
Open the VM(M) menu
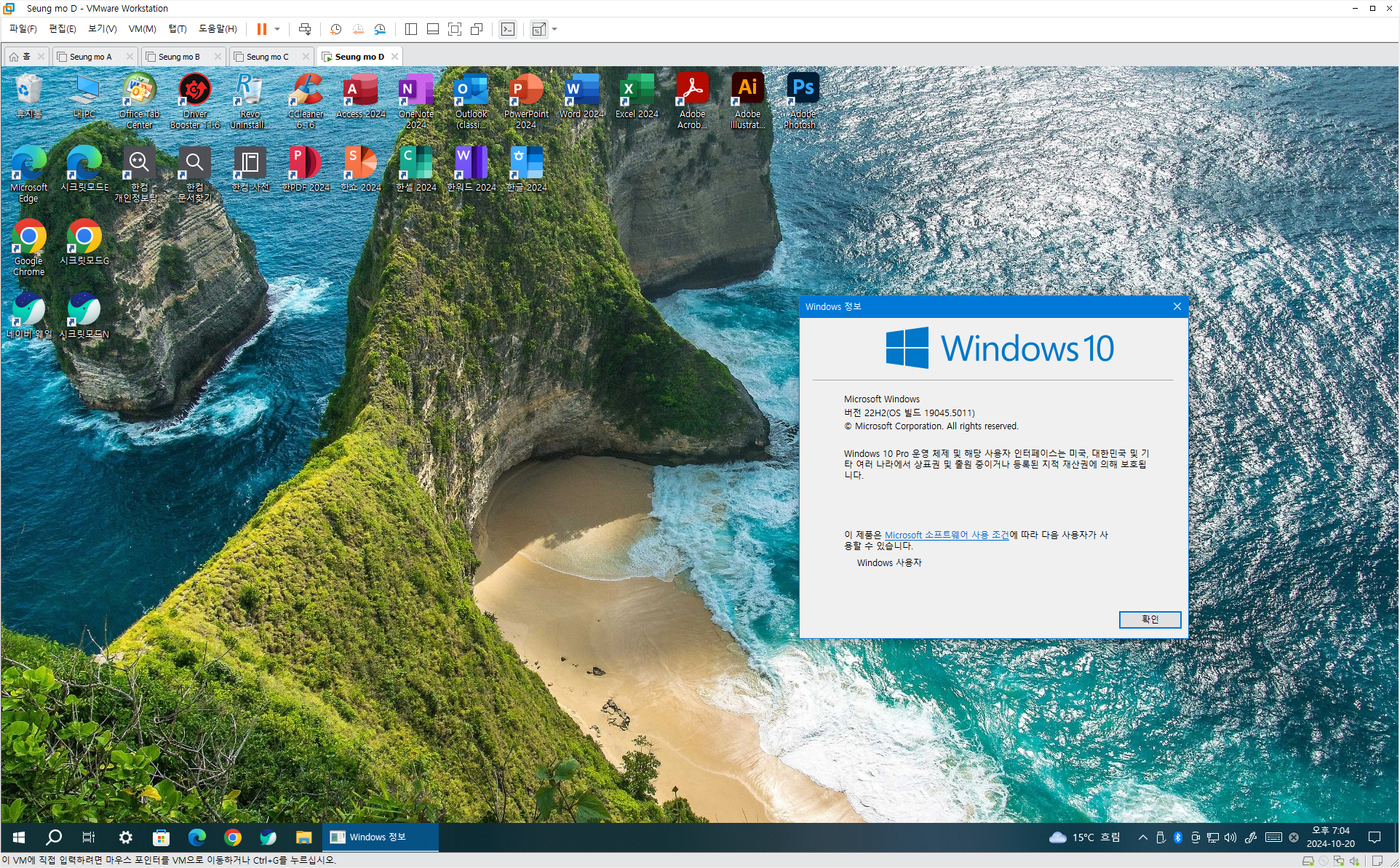[x=142, y=29]
